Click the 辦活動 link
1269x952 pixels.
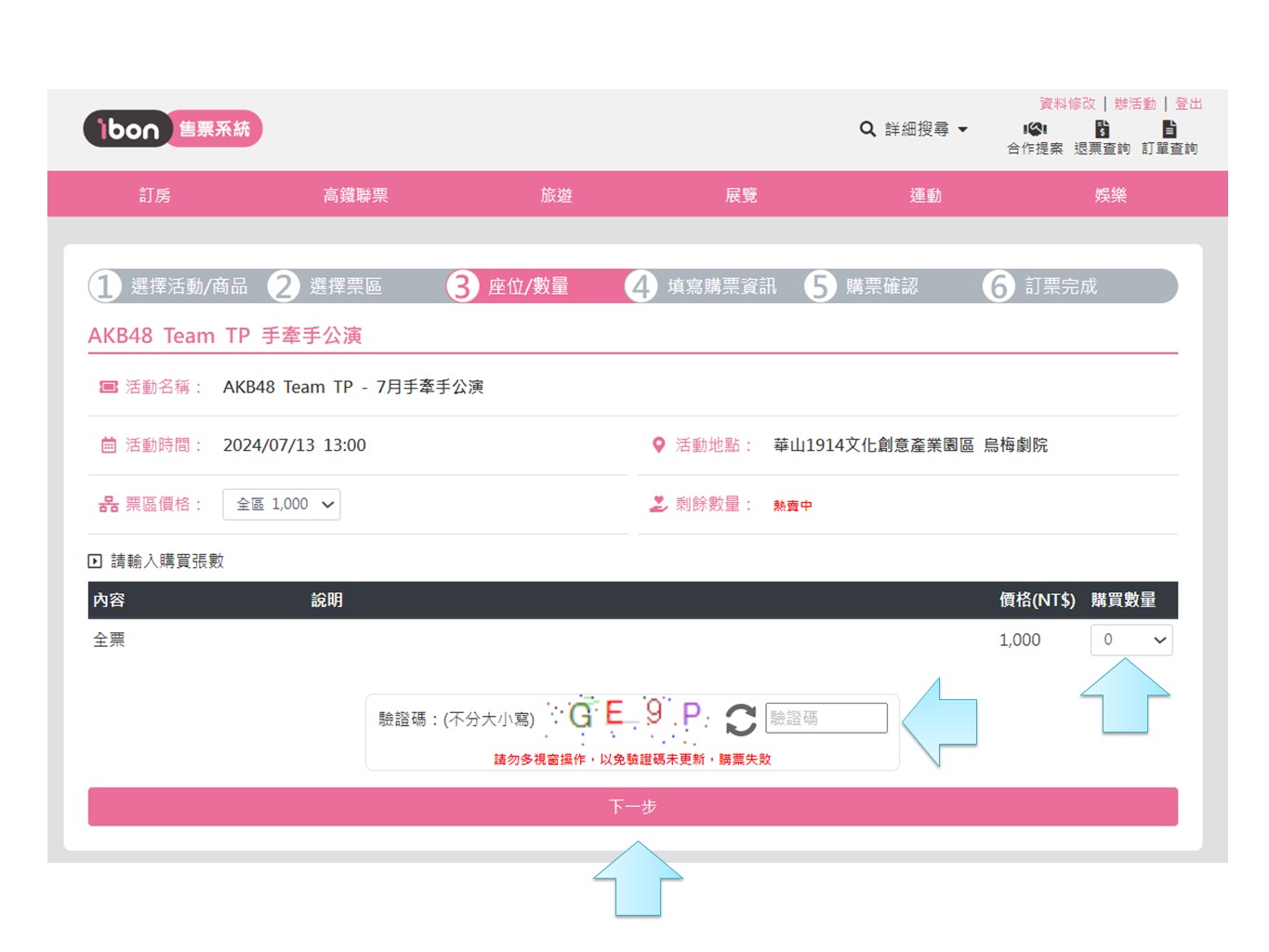coord(1135,103)
